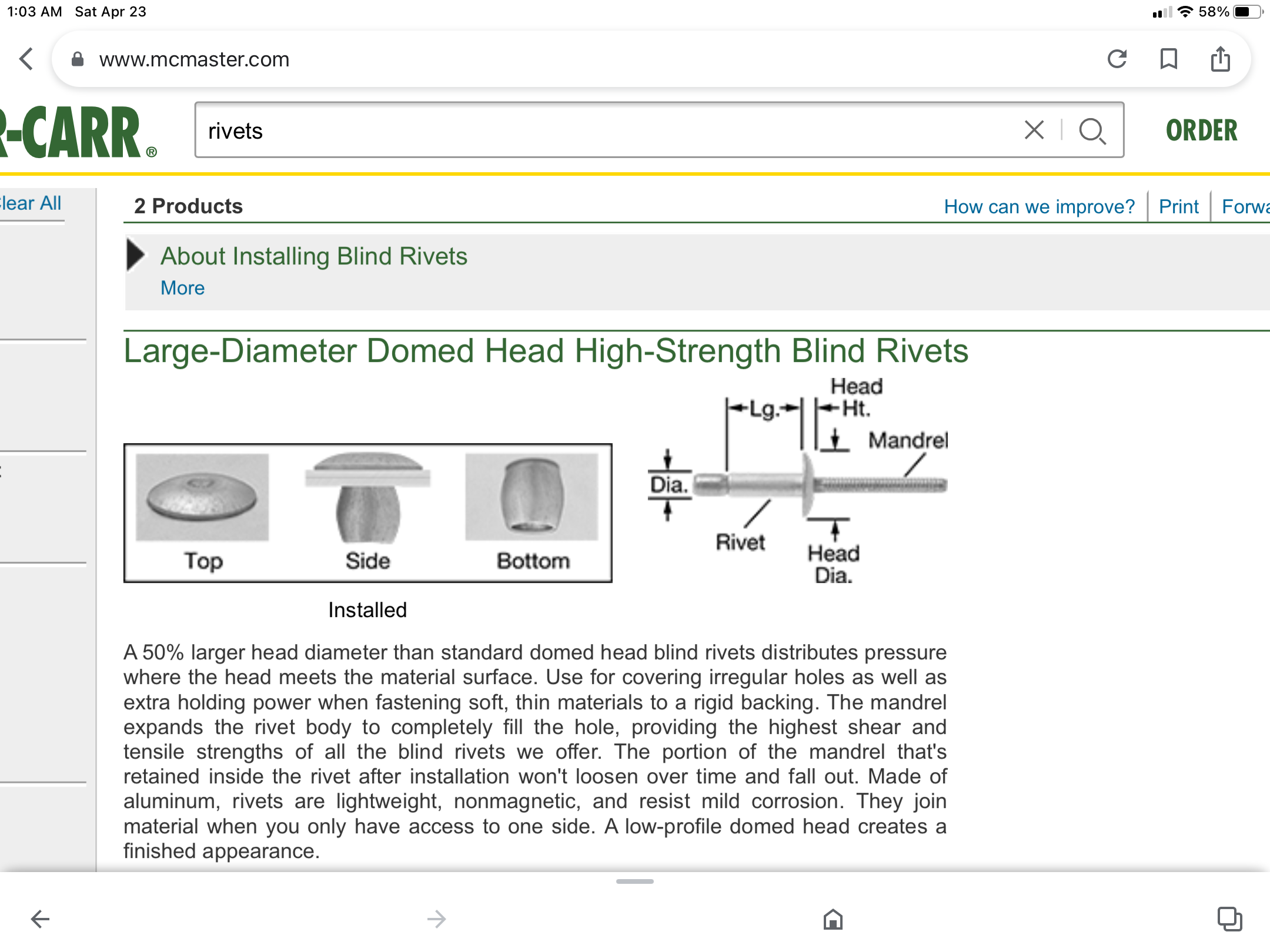This screenshot has height=952, width=1270.
Task: Tap the rivets search input field
Action: [588, 130]
